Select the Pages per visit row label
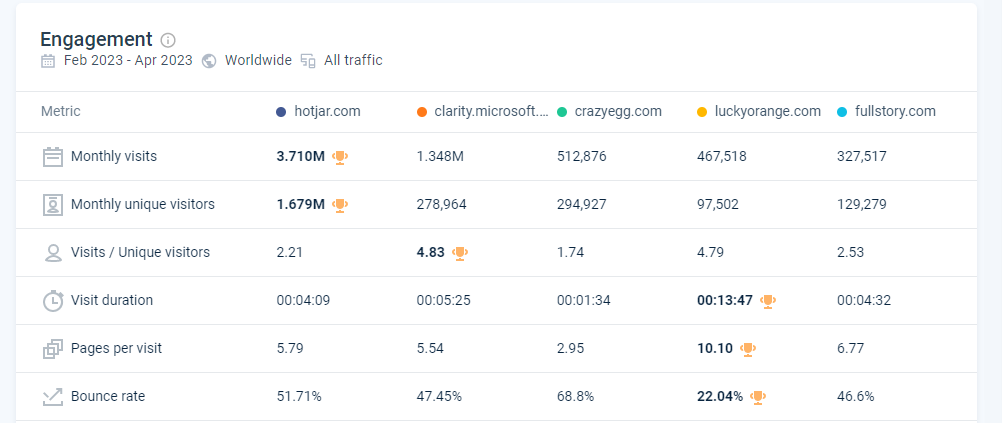The width and height of the screenshot is (1002, 423). [x=116, y=348]
